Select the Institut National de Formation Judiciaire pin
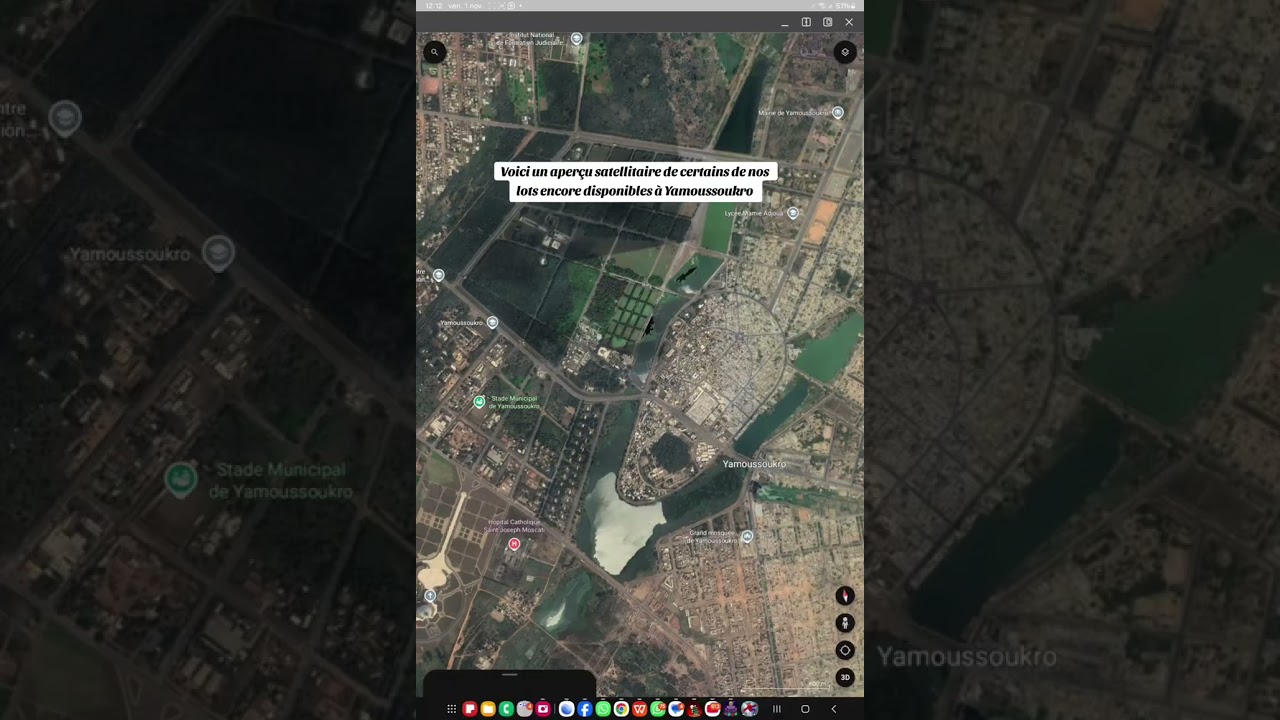This screenshot has height=720, width=1280. [576, 39]
